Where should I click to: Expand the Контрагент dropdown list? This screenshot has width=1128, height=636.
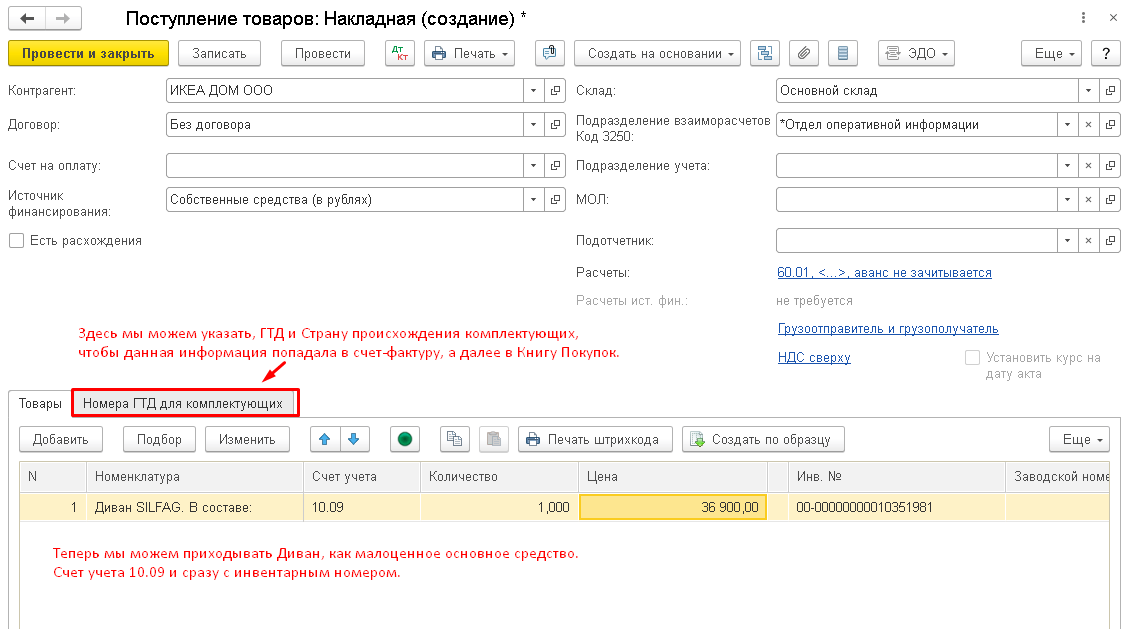click(533, 91)
